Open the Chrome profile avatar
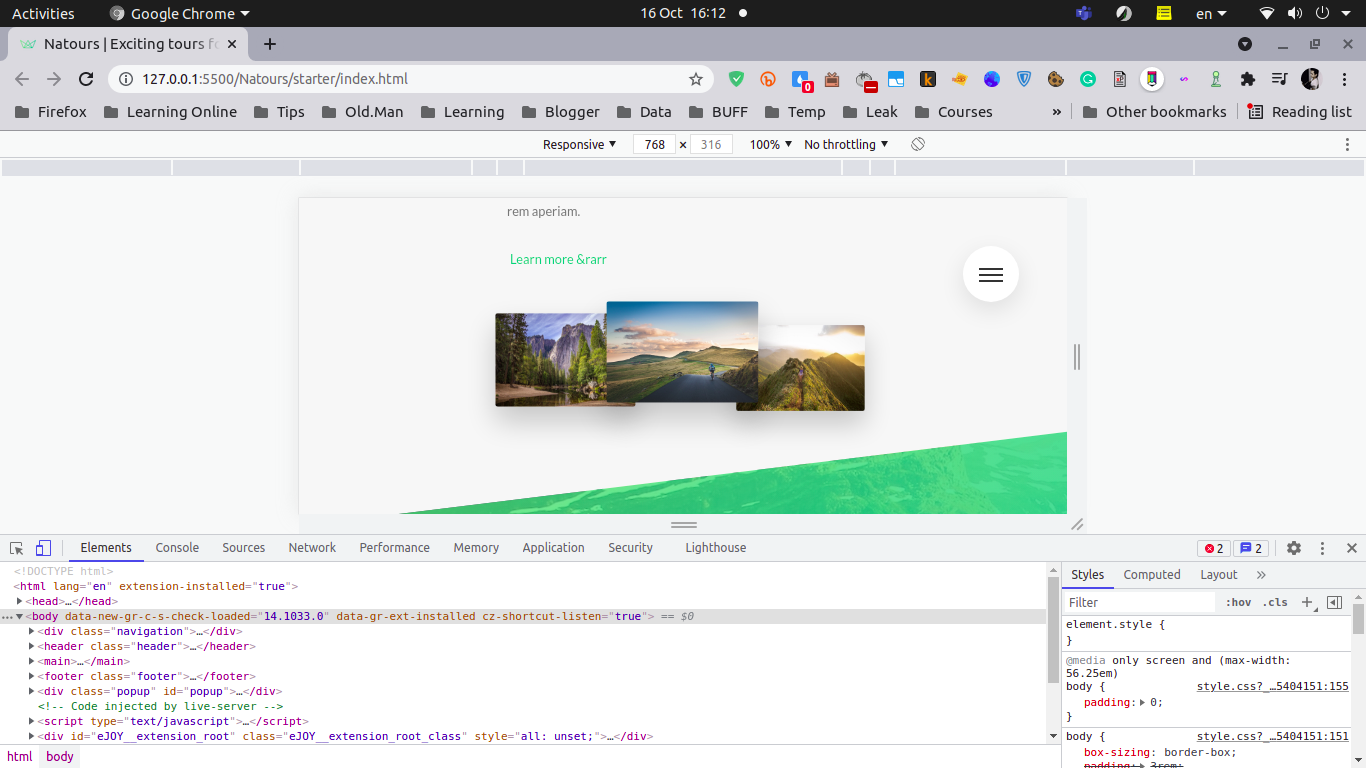Image resolution: width=1366 pixels, height=768 pixels. (x=1311, y=79)
